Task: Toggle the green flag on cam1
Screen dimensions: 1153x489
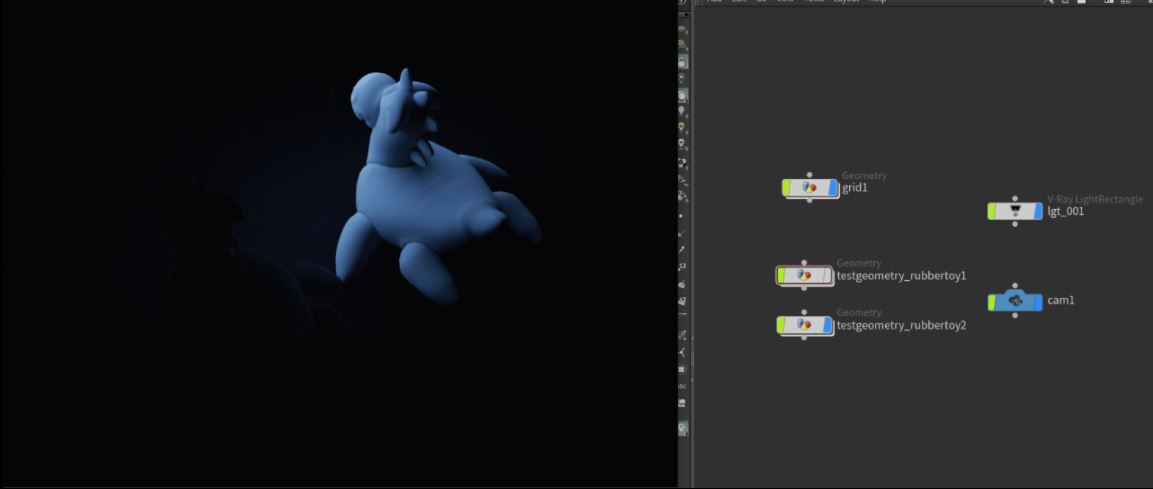Action: [x=991, y=301]
